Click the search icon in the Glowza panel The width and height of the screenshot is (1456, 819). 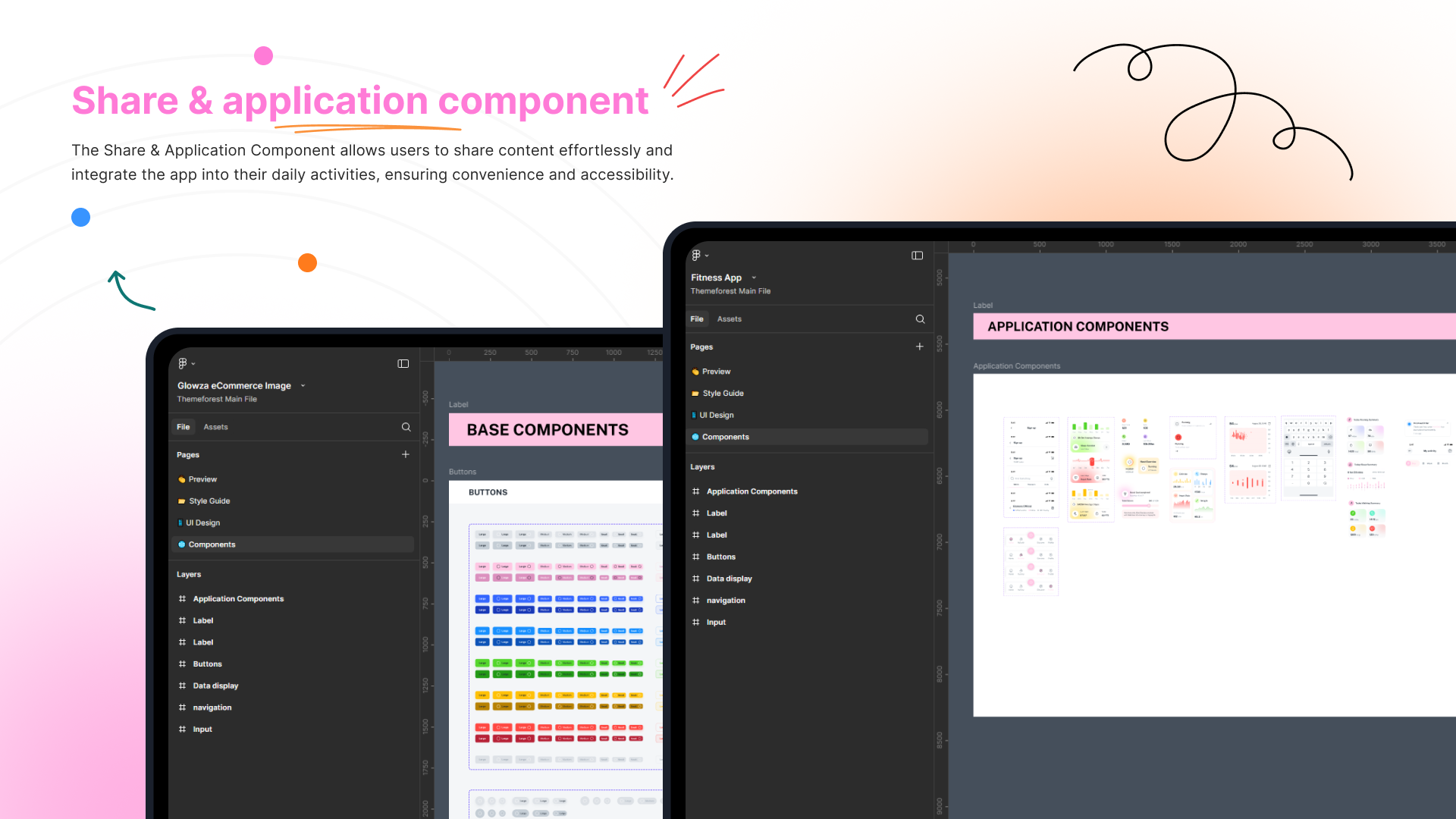[x=406, y=427]
